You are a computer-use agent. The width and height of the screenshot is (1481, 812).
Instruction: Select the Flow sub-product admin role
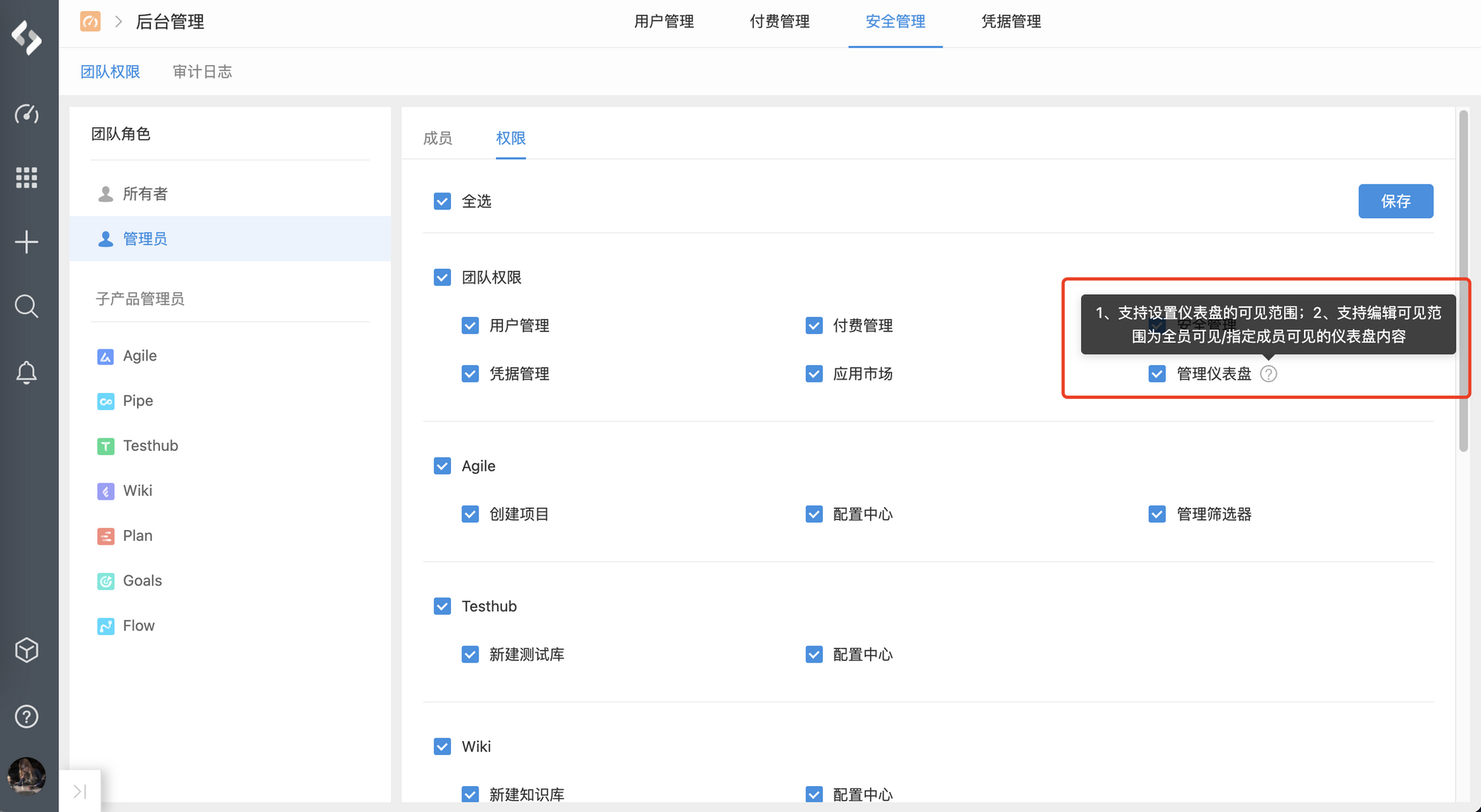pos(230,626)
